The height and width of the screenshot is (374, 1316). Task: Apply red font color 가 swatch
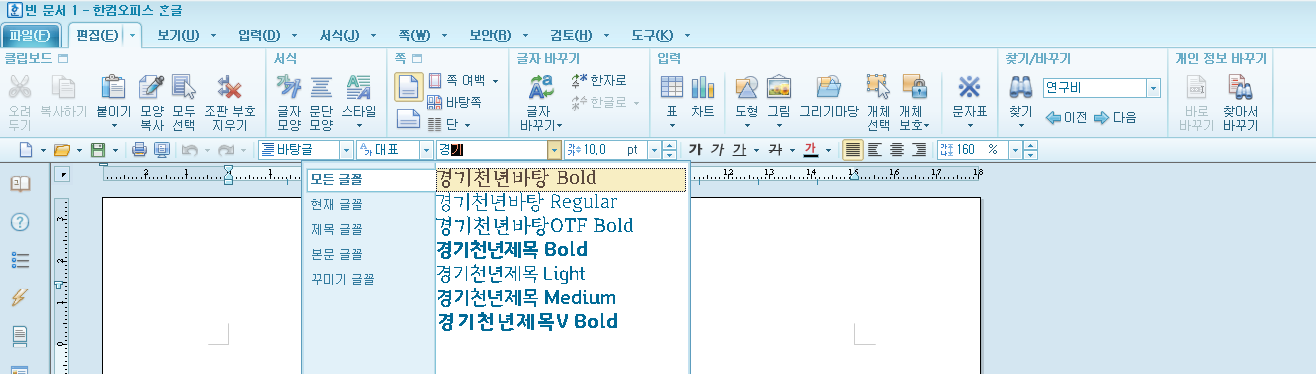point(811,149)
